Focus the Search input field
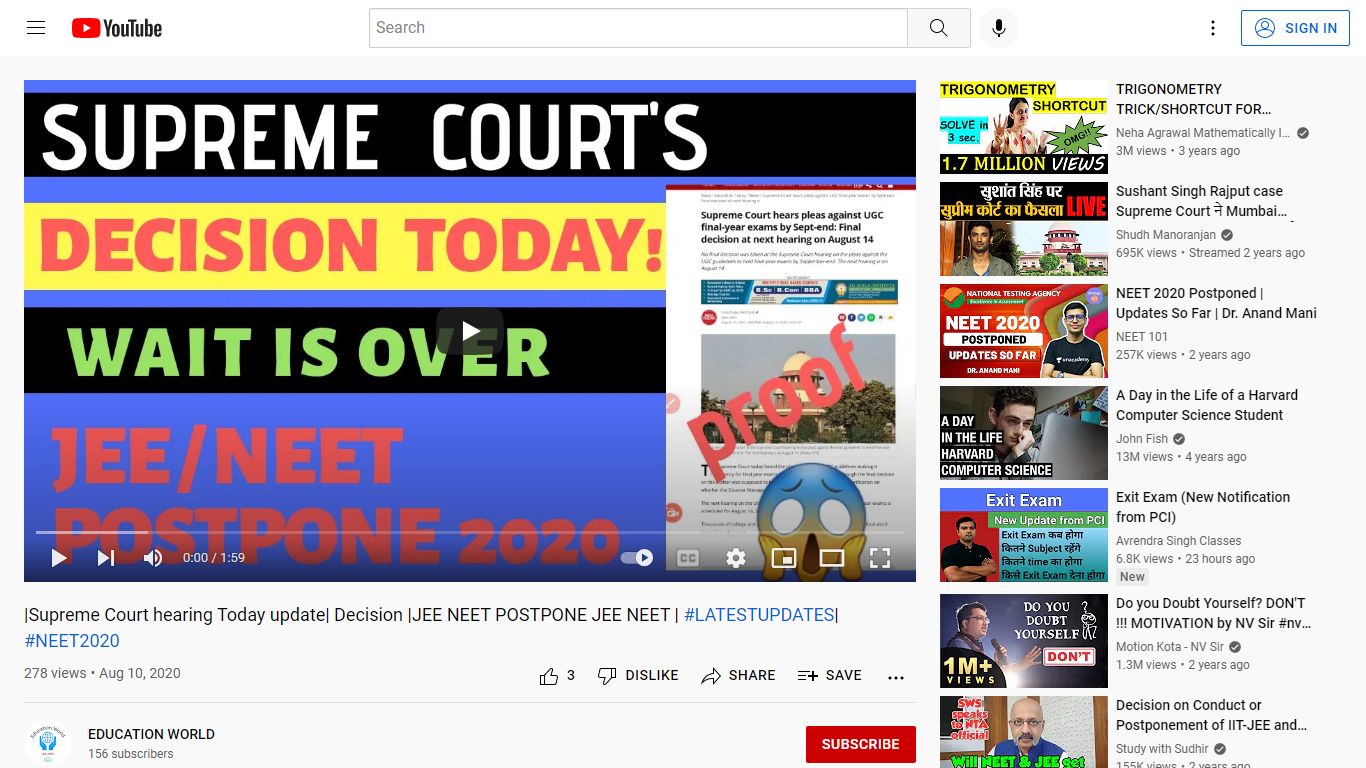Viewport: 1366px width, 768px height. [x=638, y=28]
